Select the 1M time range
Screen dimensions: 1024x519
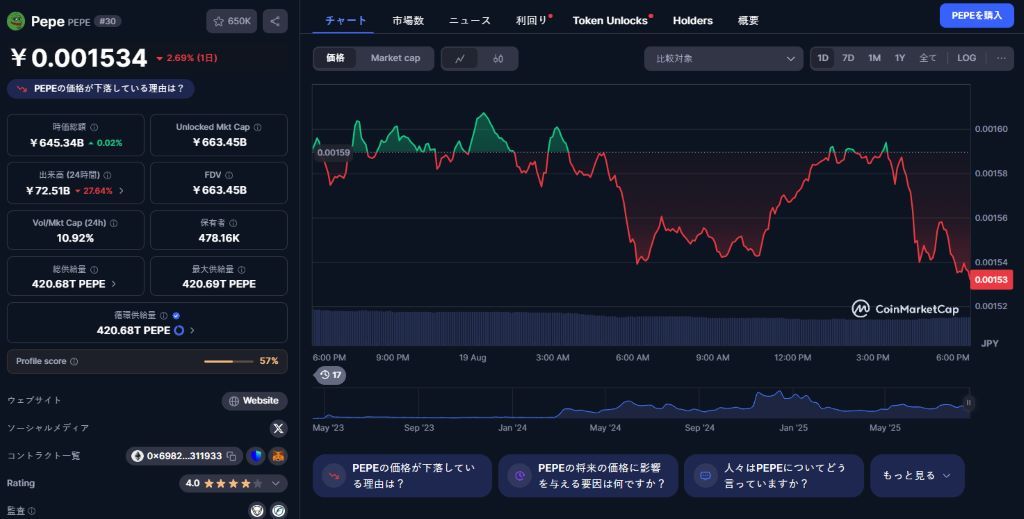click(x=874, y=58)
